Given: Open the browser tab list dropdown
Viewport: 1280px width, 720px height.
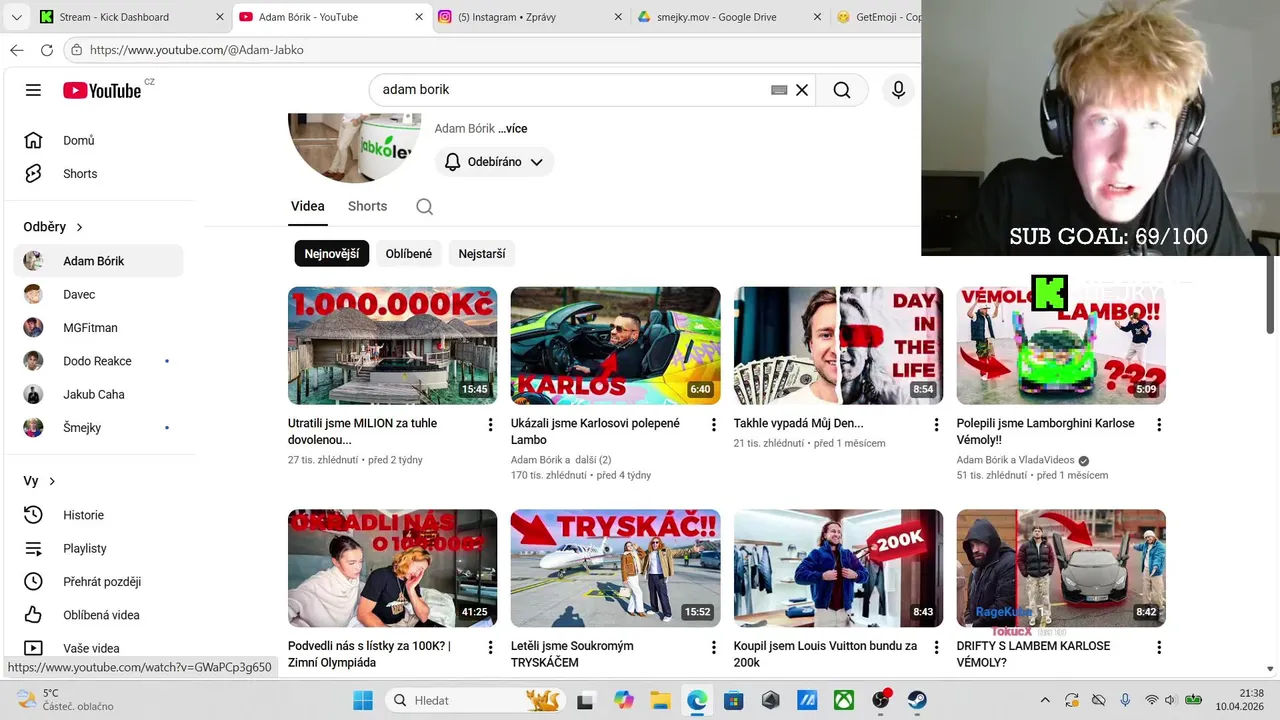Looking at the screenshot, I should (17, 17).
